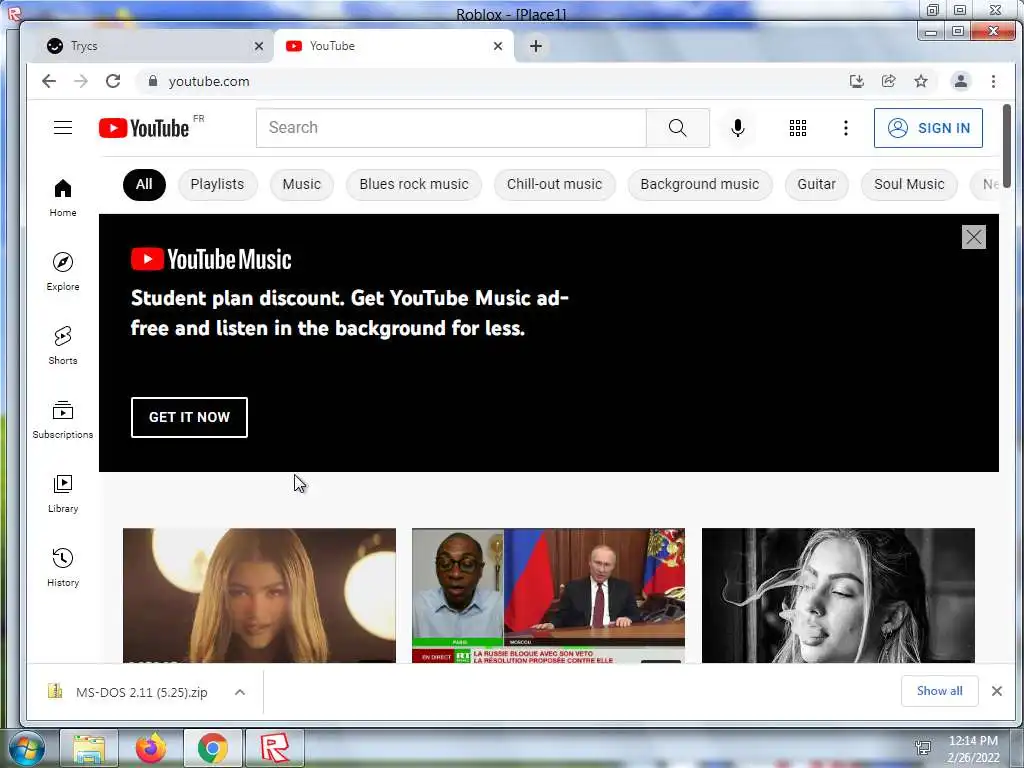Viewport: 1024px width, 768px height.
Task: Open the Chrome profile icon
Action: [x=961, y=82]
